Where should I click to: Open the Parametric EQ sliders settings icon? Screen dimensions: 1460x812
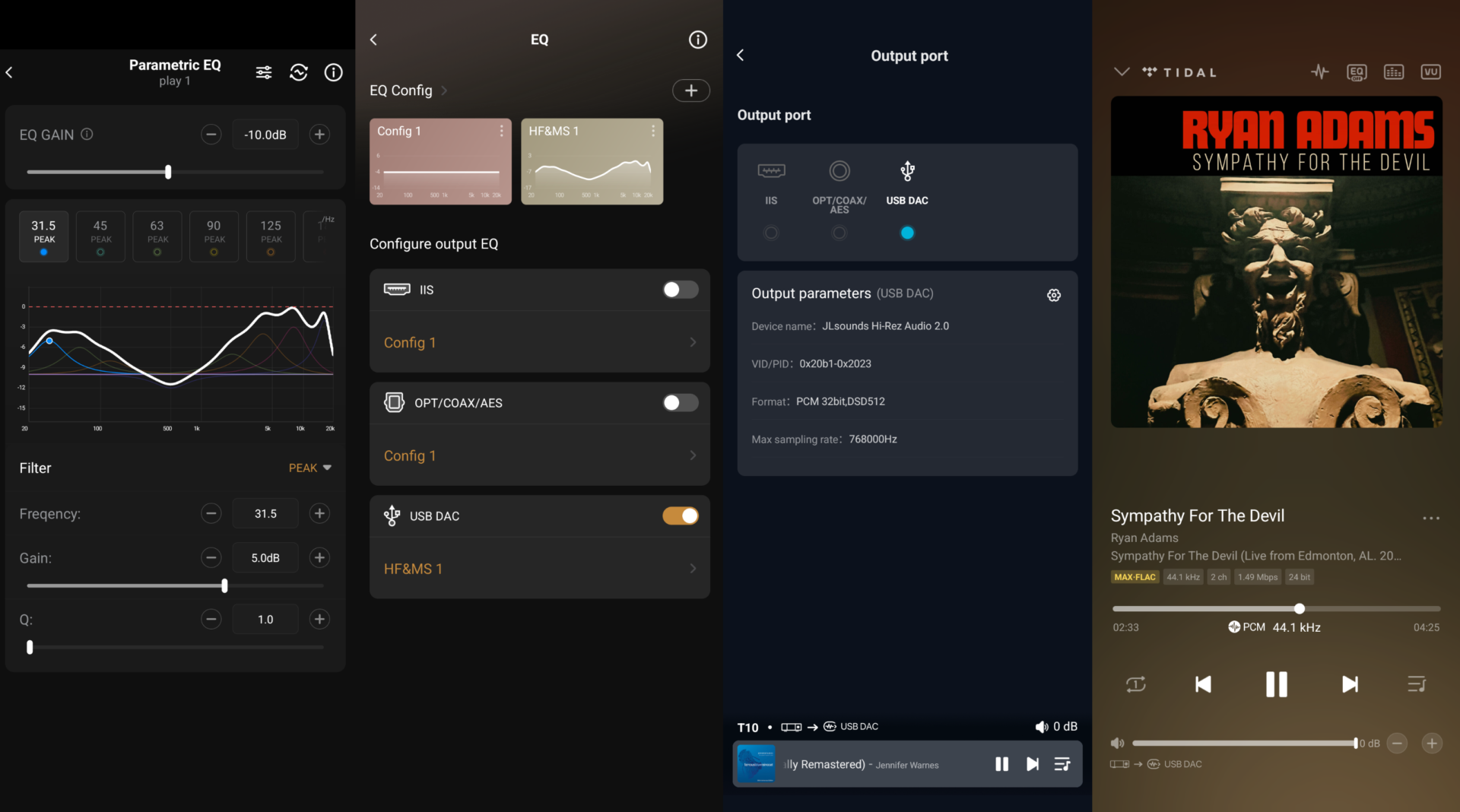(x=264, y=72)
